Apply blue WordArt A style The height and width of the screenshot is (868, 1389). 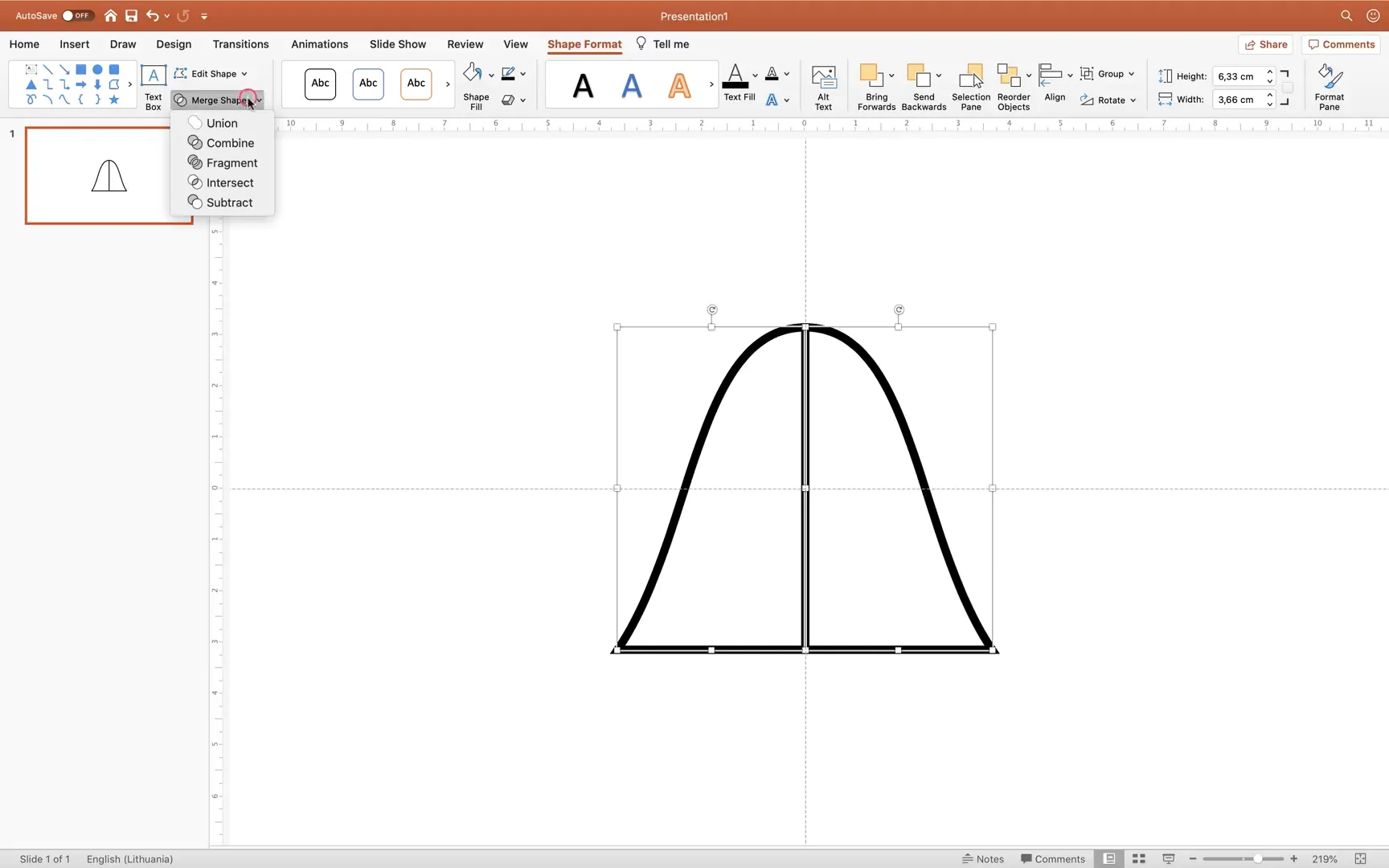pos(632,84)
